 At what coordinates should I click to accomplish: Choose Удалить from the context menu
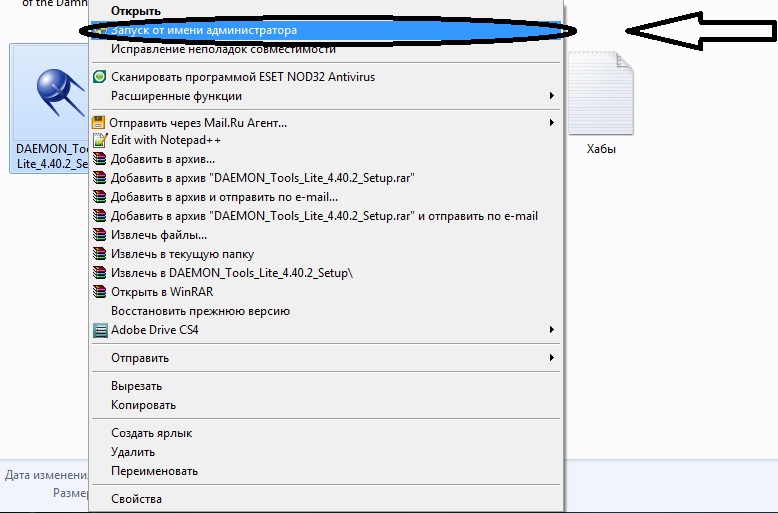point(326,452)
